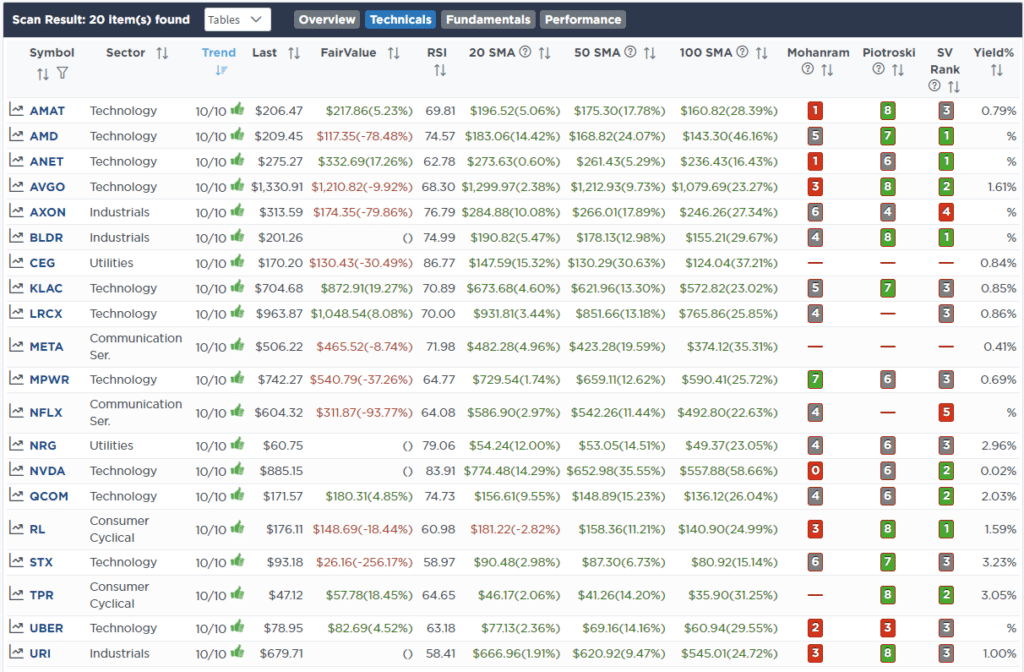
Task: Click AXON's red SV Rank 4 badge
Action: pos(946,212)
